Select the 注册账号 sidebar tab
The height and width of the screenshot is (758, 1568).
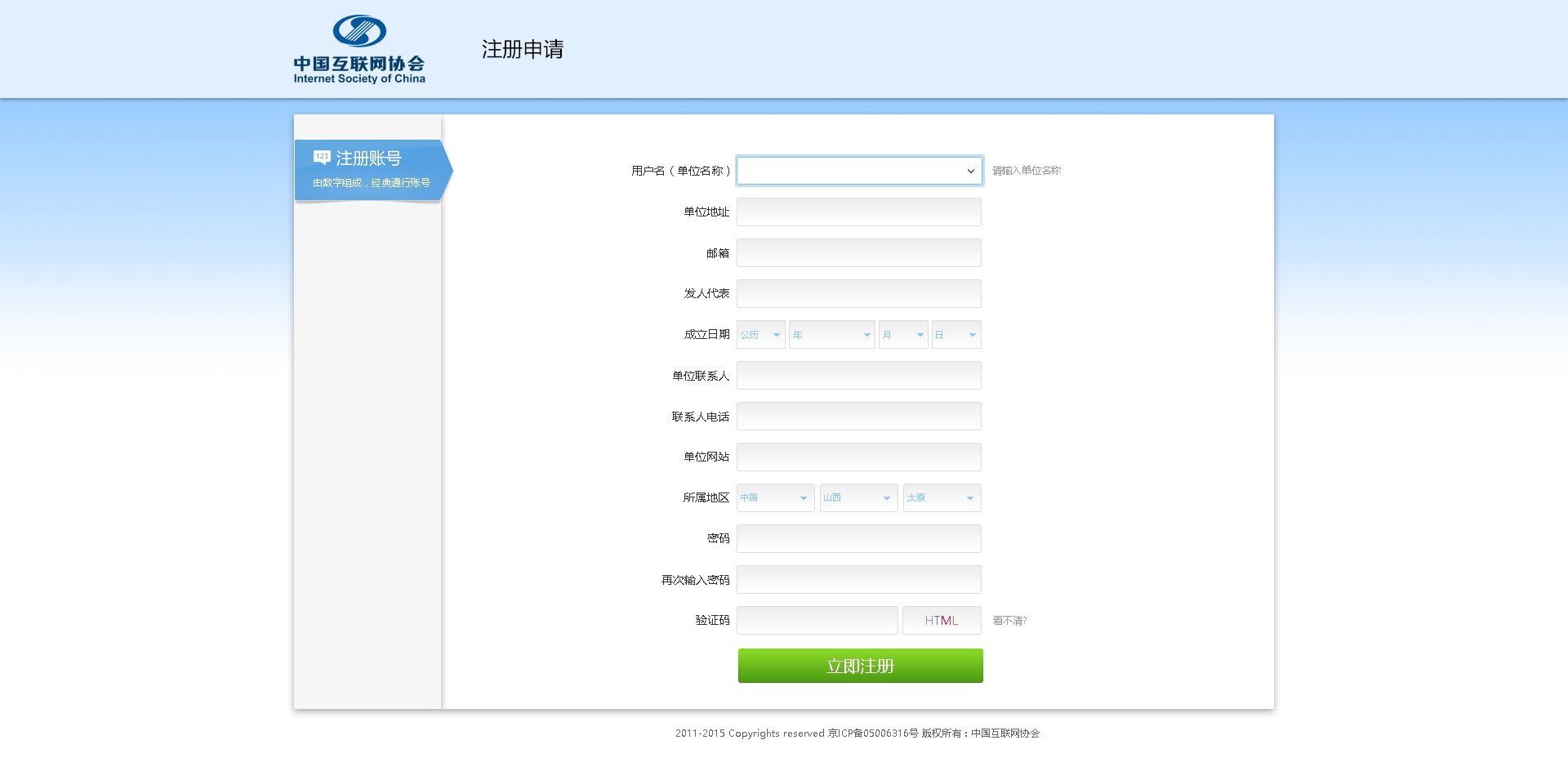(373, 170)
